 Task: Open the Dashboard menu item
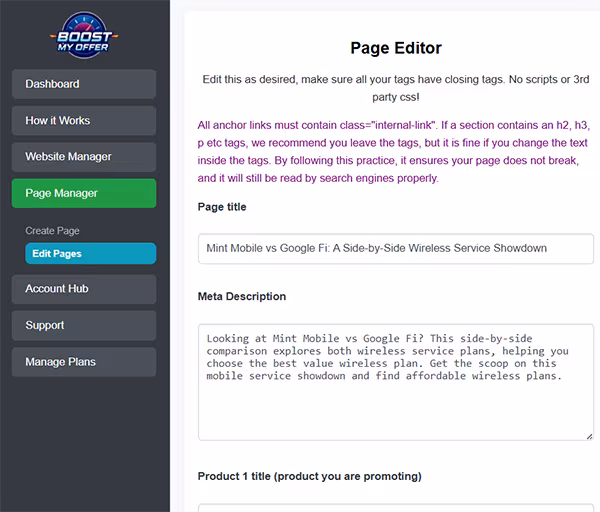pyautogui.click(x=84, y=84)
